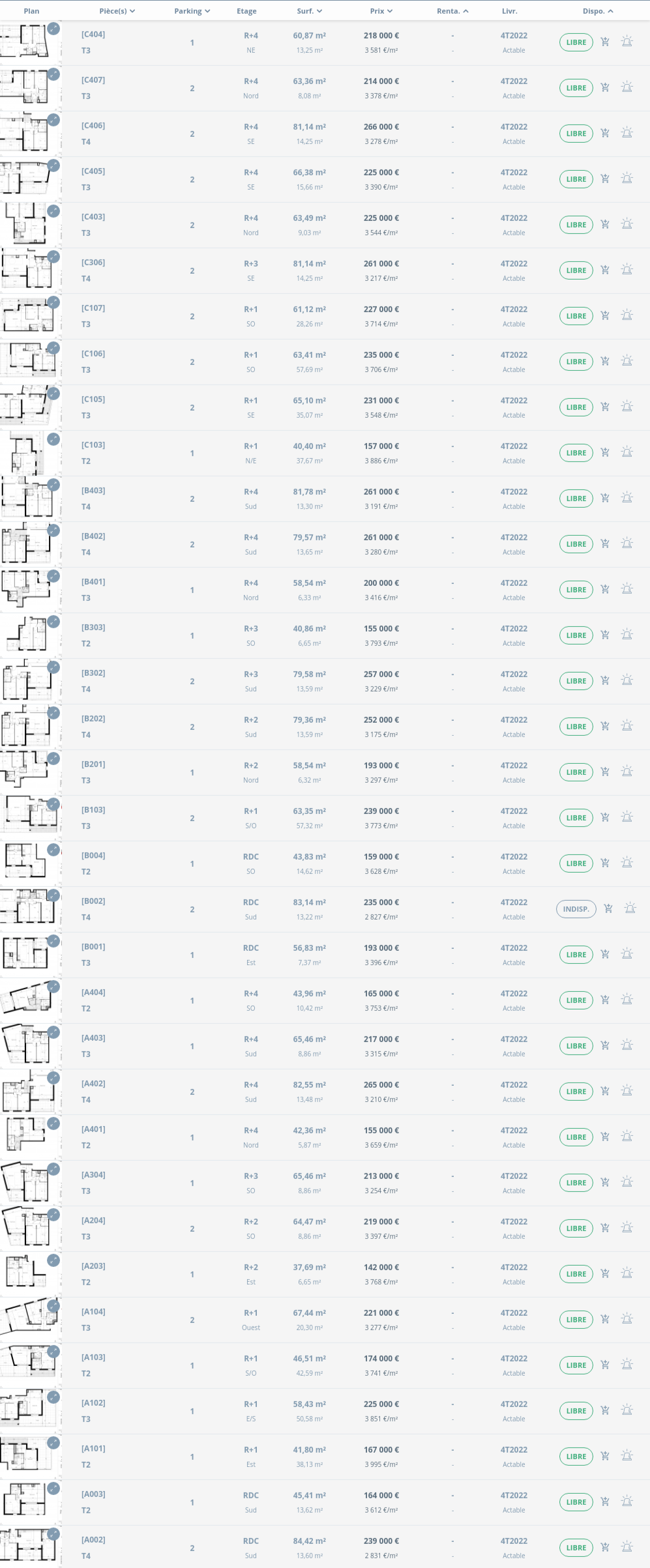The width and height of the screenshot is (650, 1568).
Task: Open the plan thumbnail for lot A101
Action: tap(29, 1456)
